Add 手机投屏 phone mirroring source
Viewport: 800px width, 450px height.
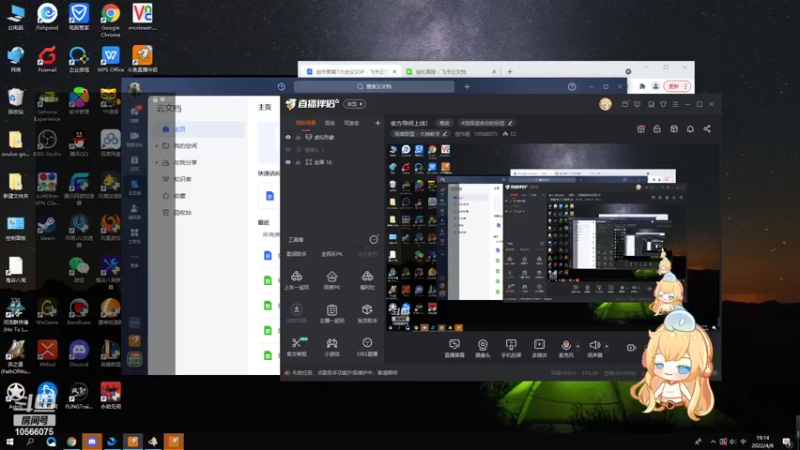pyautogui.click(x=511, y=348)
